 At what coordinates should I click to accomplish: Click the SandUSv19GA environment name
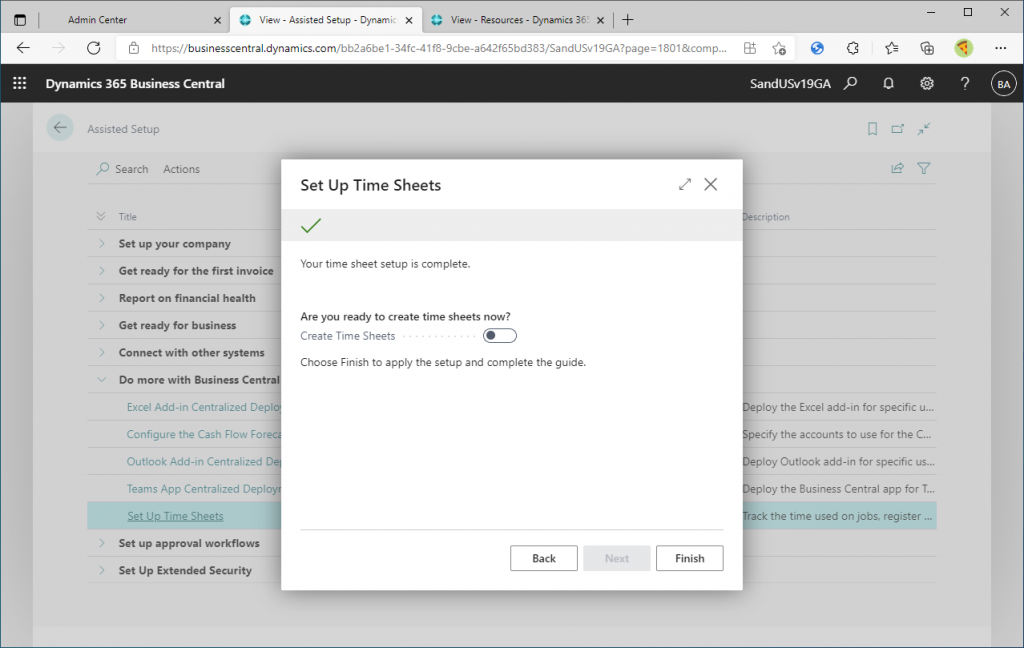coord(790,84)
